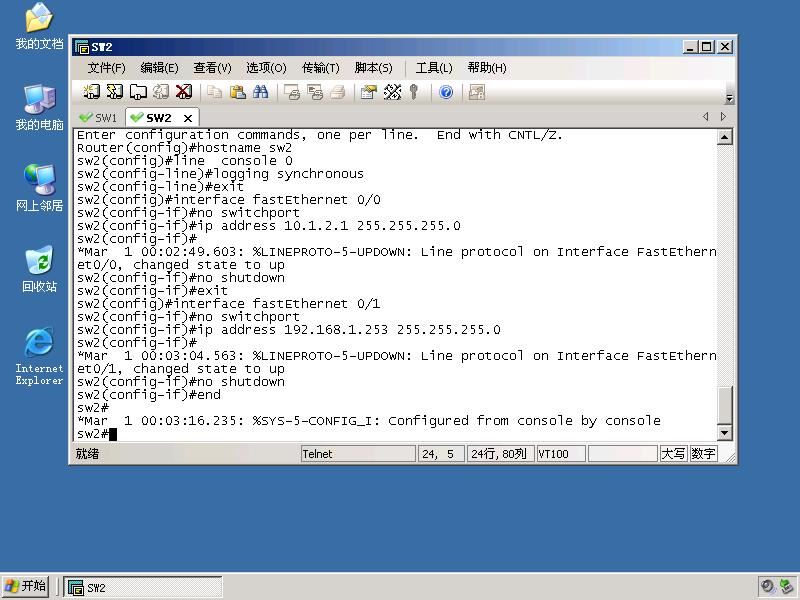Click the public key icon
This screenshot has height=600, width=800.
point(414,92)
